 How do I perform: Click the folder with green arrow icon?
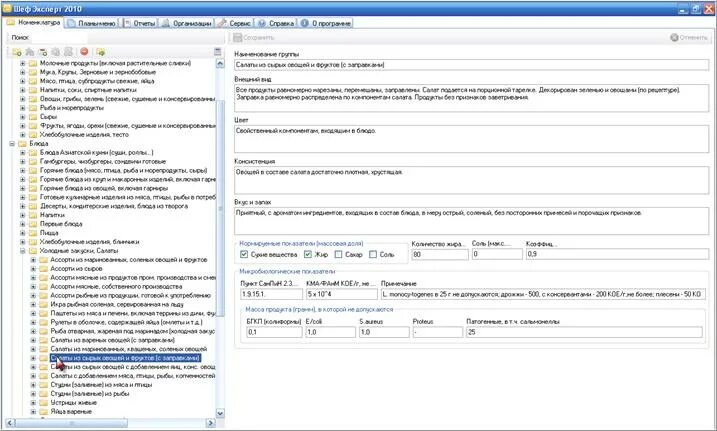pyautogui.click(x=101, y=52)
